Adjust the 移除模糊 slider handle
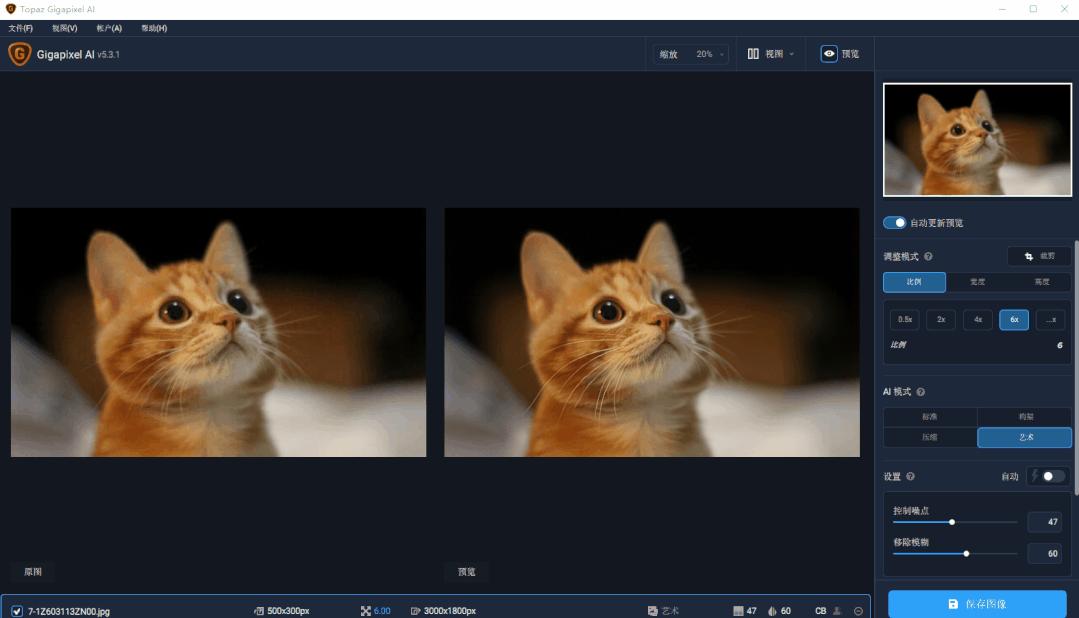This screenshot has width=1079, height=618. 966,553
